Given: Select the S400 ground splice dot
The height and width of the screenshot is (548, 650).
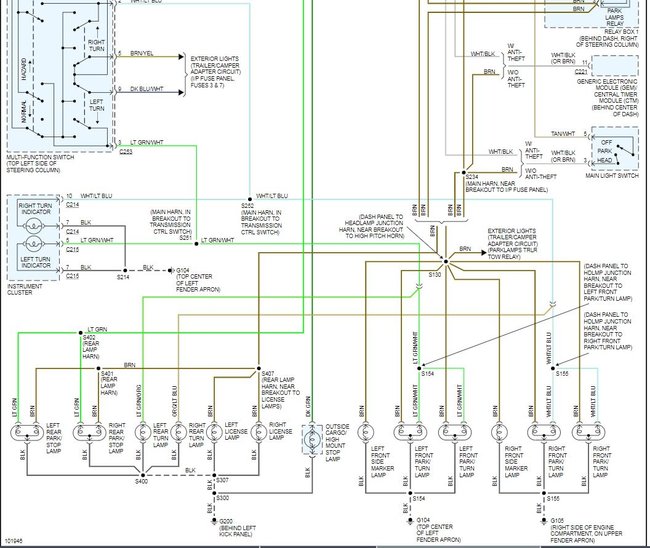Looking at the screenshot, I should 143,475.
